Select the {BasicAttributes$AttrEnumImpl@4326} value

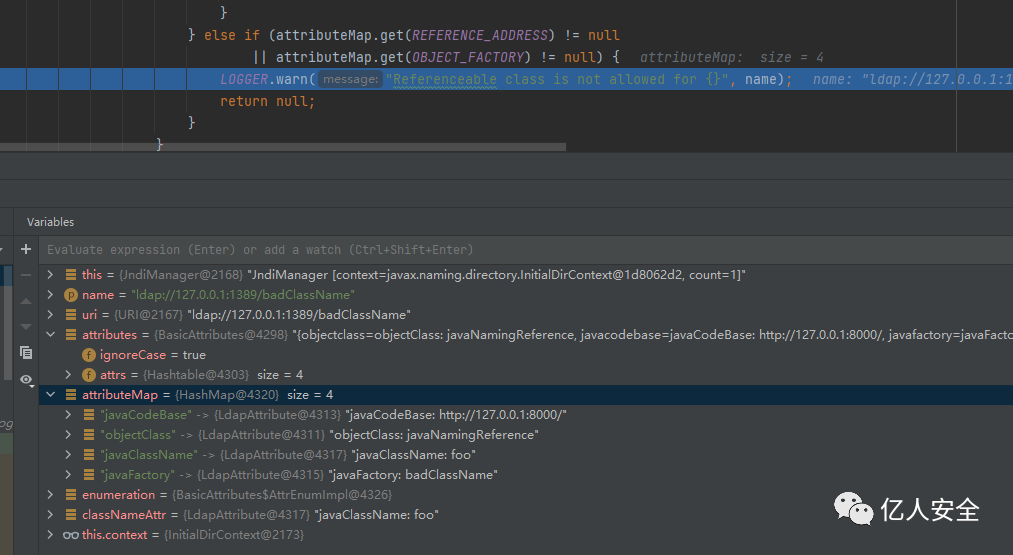[282, 495]
